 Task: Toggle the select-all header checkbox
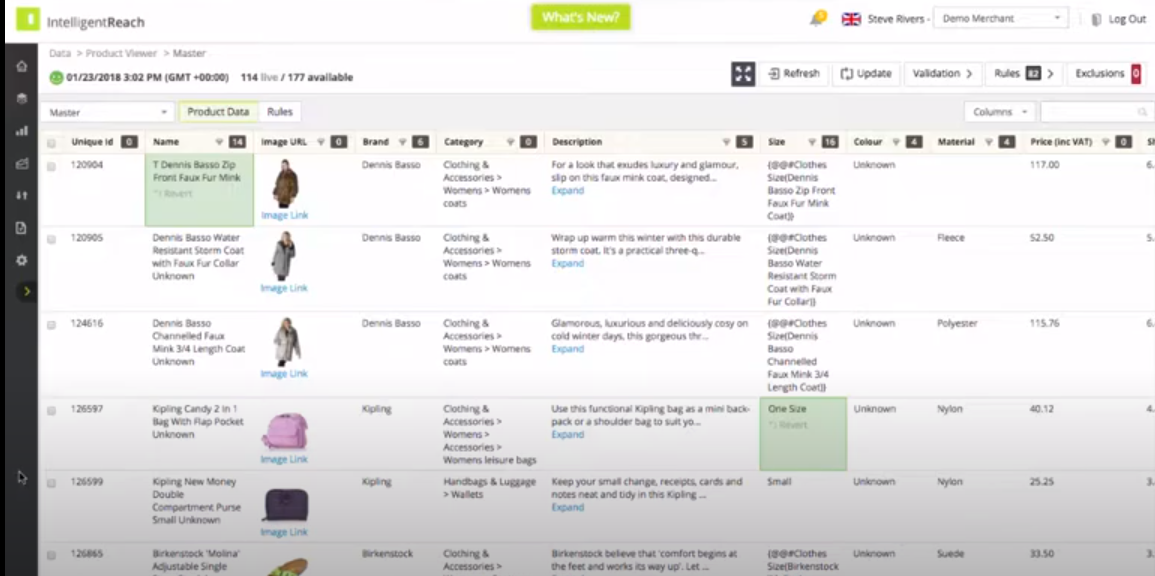point(52,143)
